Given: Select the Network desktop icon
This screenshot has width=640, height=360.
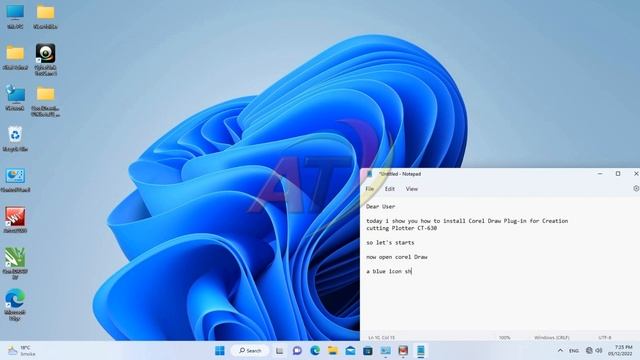Looking at the screenshot, I should click(x=15, y=98).
